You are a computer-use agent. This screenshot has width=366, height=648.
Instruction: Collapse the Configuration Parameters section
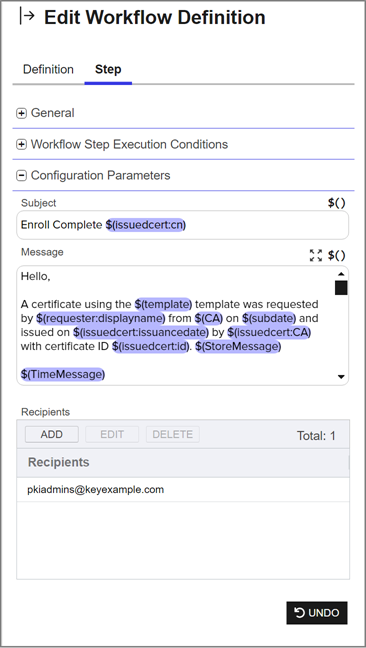pyautogui.click(x=21, y=176)
